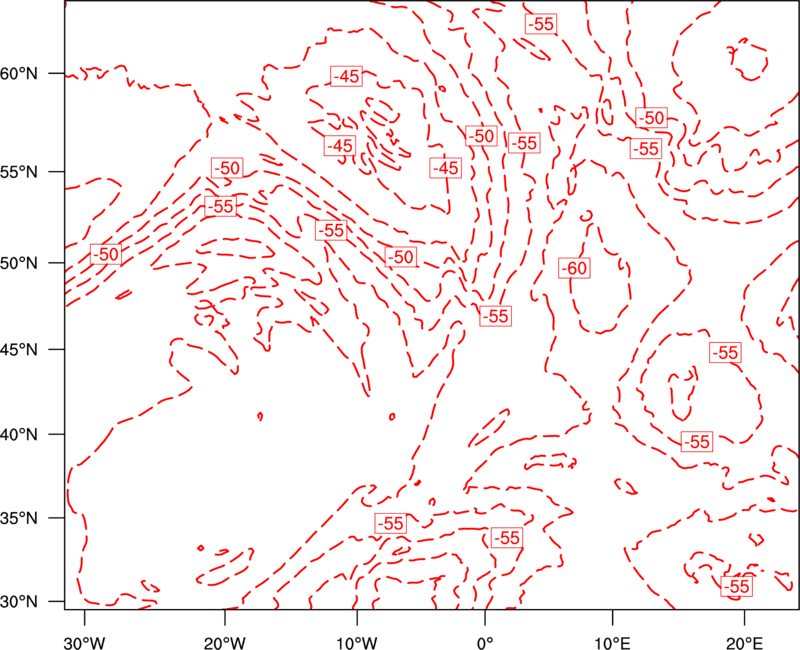Click the 40°N latitude axis label

(19, 435)
